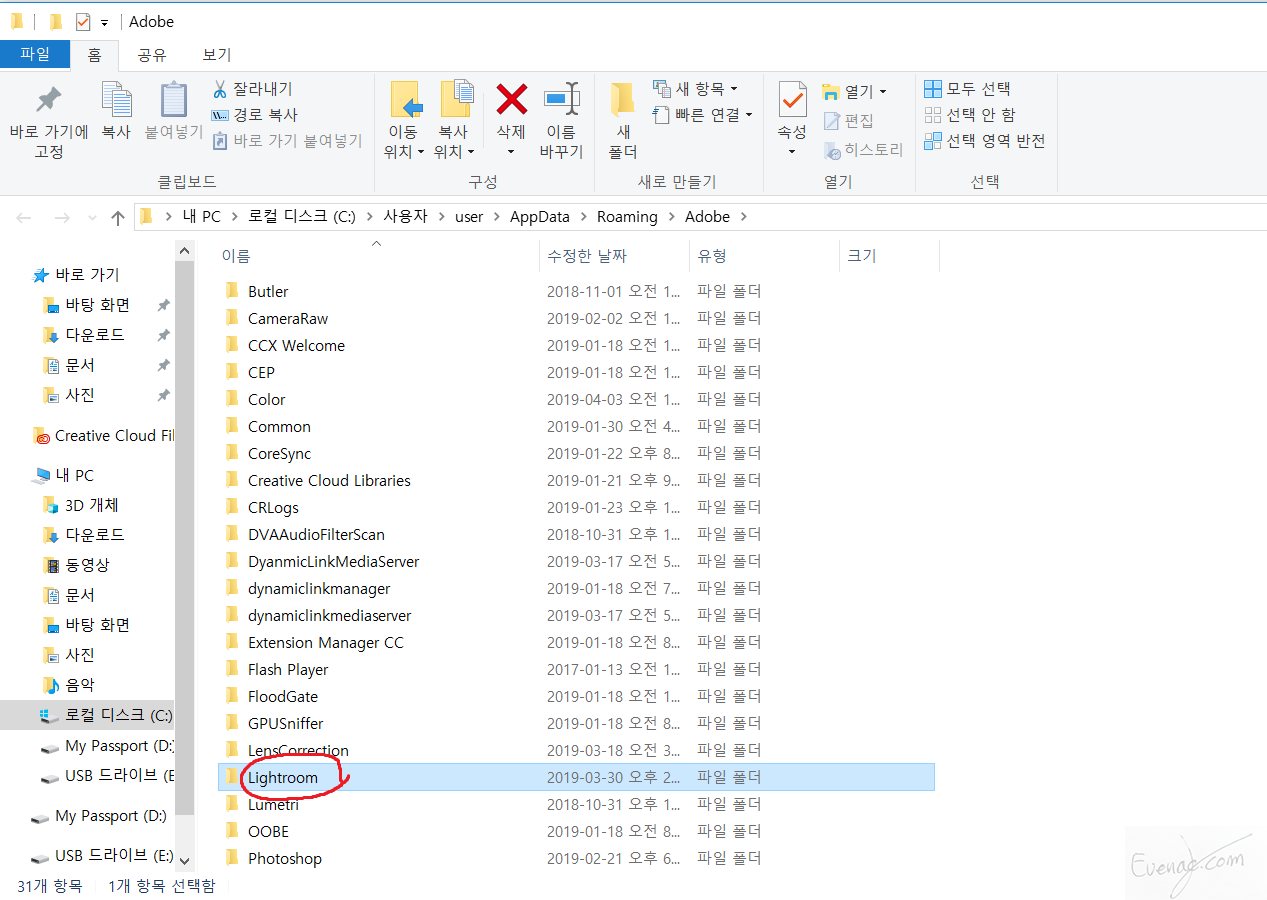Open the Recent locations dropdown arrow
The width and height of the screenshot is (1267, 900).
coord(91,217)
